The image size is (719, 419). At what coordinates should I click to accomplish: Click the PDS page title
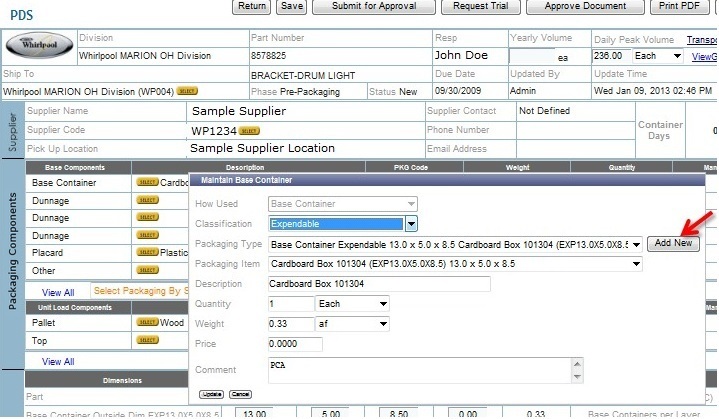tap(22, 15)
